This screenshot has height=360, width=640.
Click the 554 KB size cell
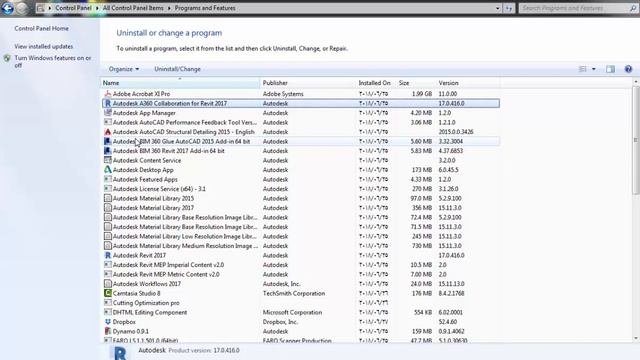tap(423, 312)
